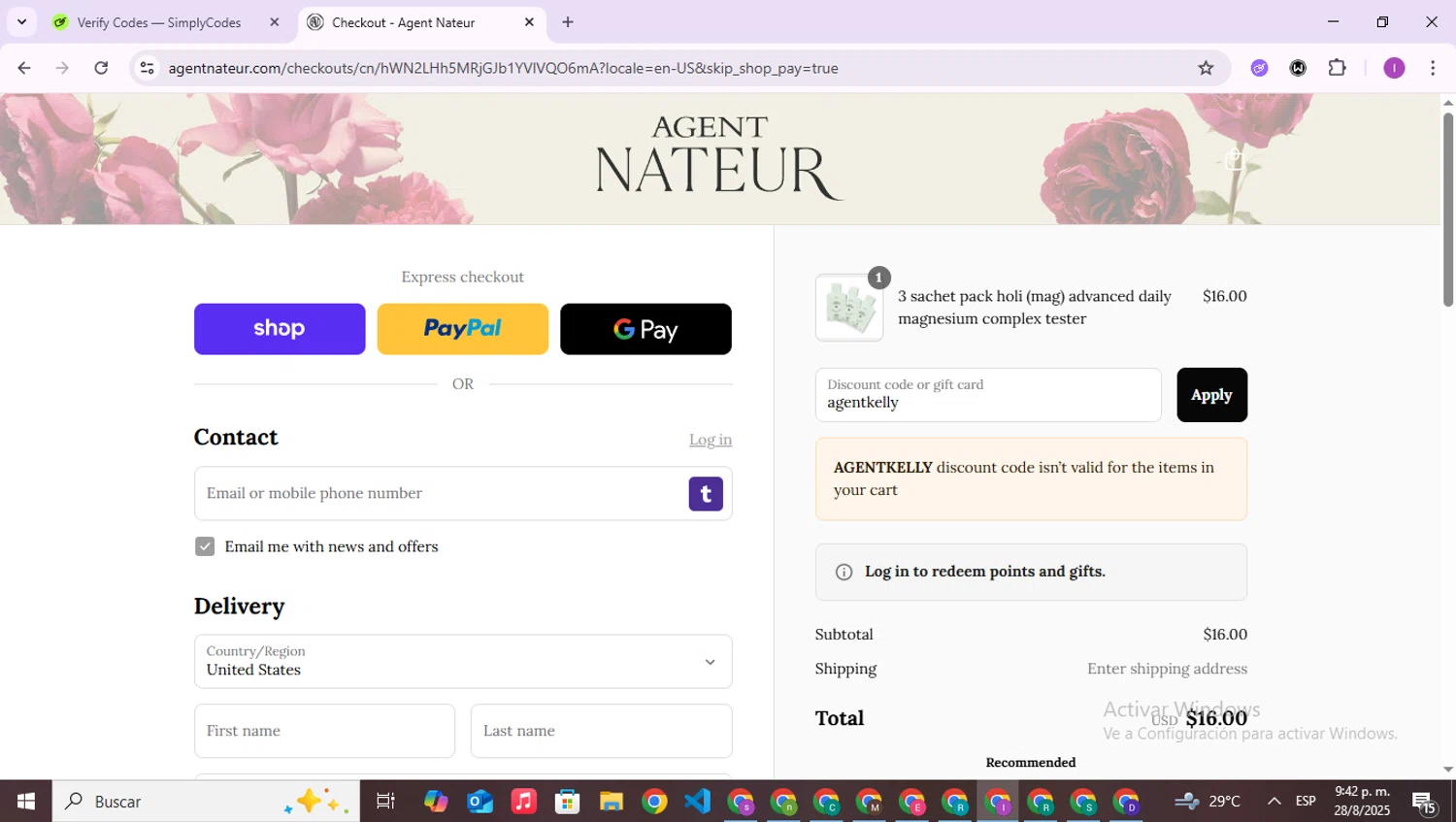Select the Checkout - Agent Nateur tab
Screen dimensions: 1456x822
(x=403, y=22)
